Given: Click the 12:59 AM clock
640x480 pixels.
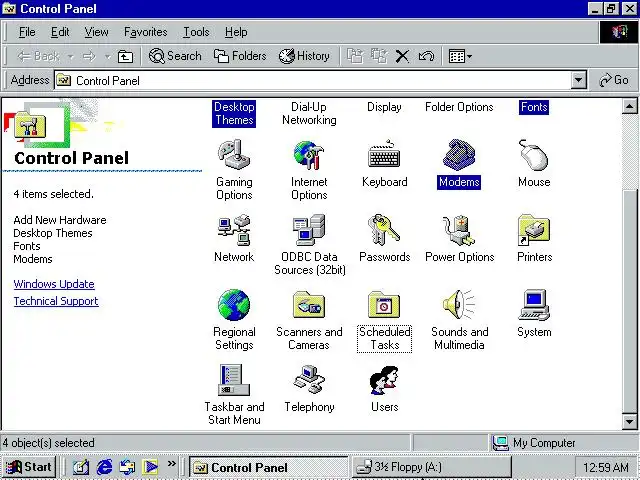Looking at the screenshot, I should pyautogui.click(x=606, y=467).
